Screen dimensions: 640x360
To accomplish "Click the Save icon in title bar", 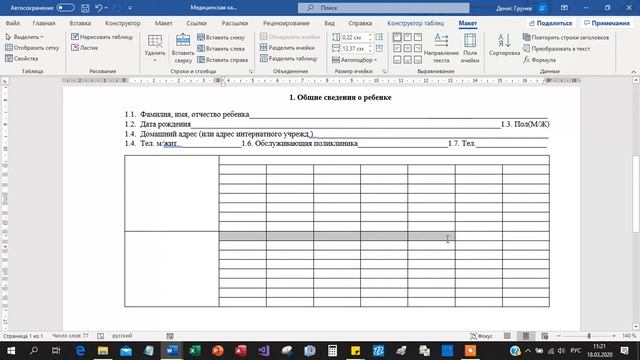I will click(85, 8).
